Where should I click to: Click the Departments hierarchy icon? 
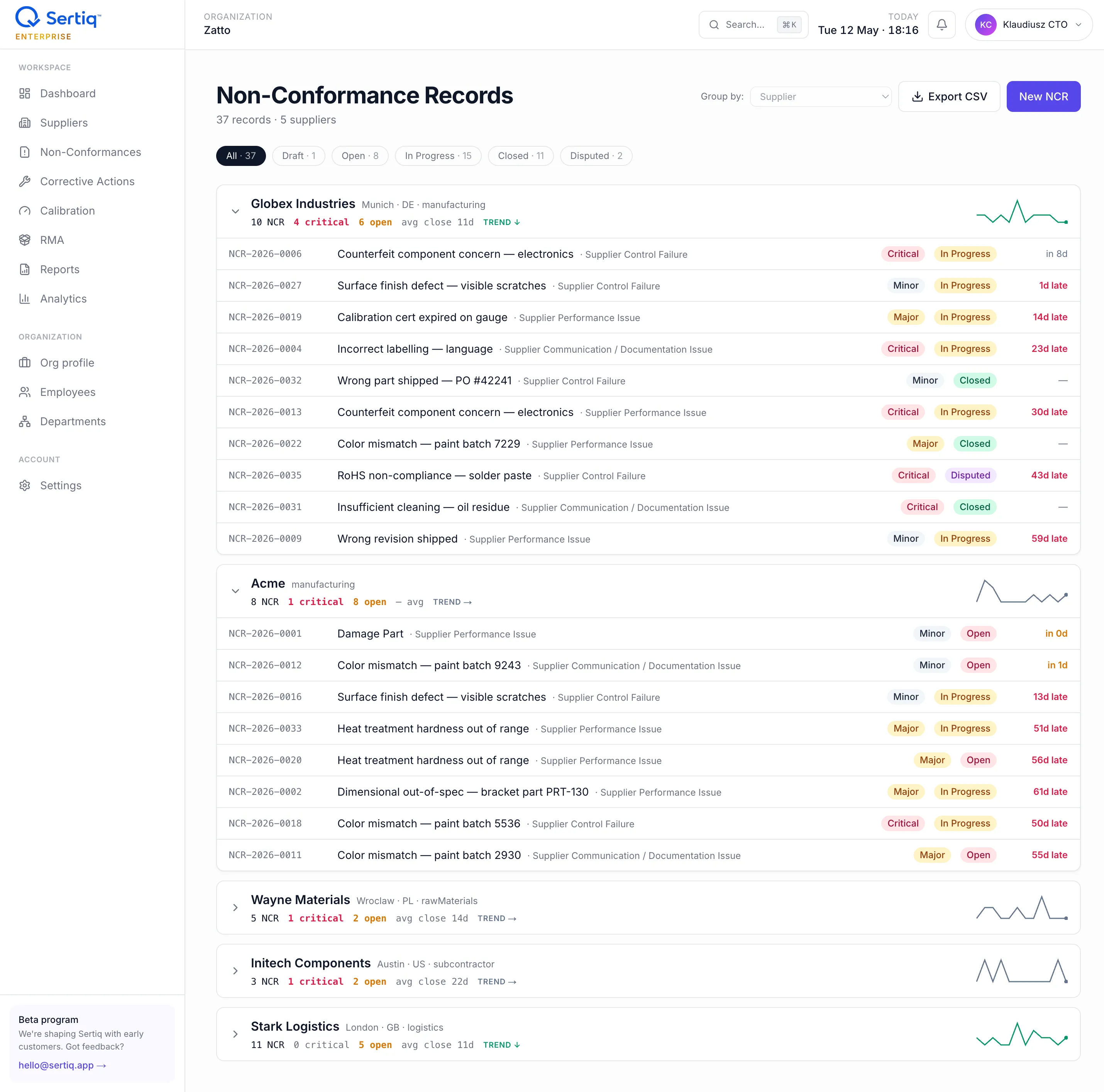pos(25,421)
